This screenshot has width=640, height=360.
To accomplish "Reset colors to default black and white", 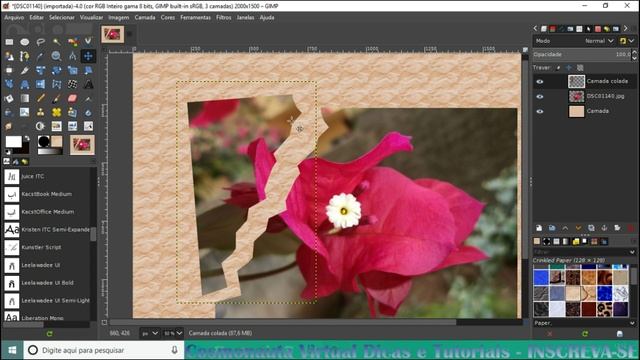I will [x=7, y=152].
